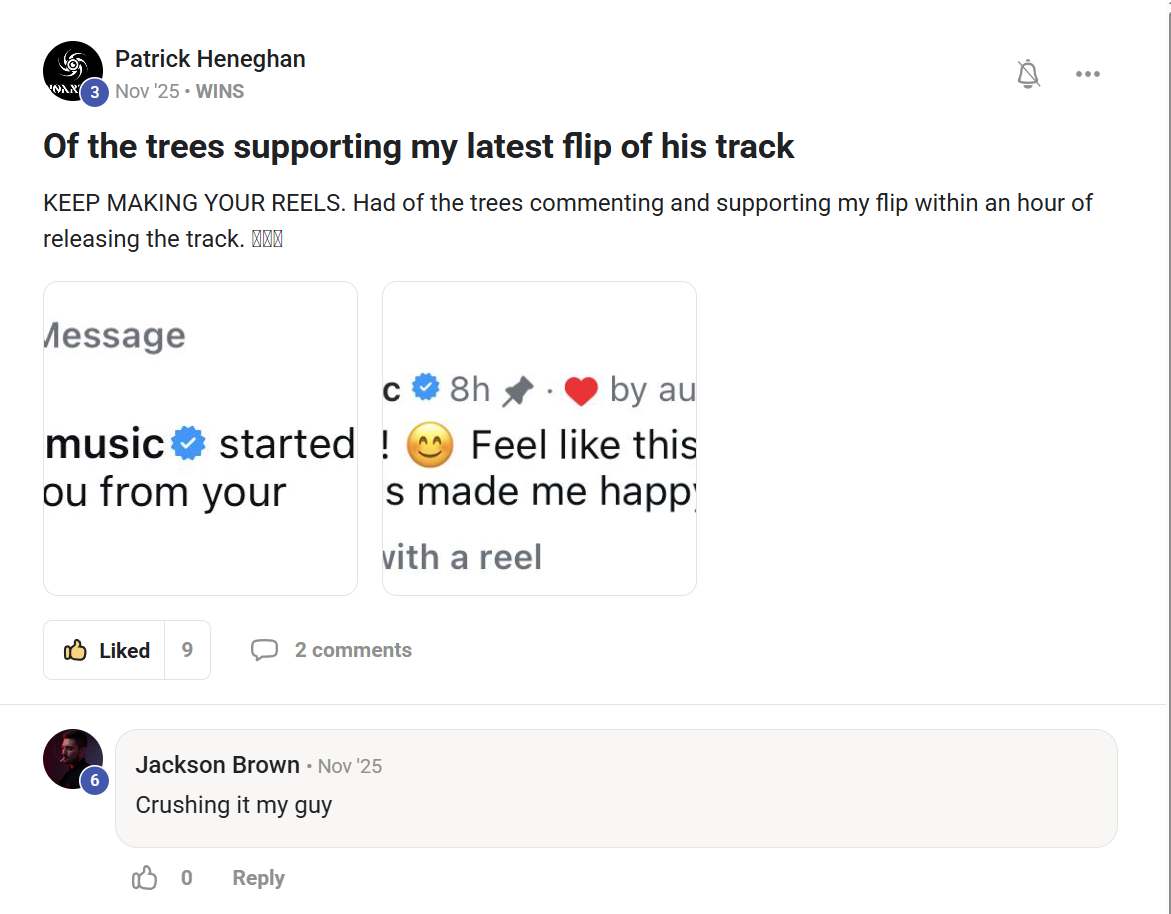
Task: Click the speech bubble comments icon
Action: 264,650
